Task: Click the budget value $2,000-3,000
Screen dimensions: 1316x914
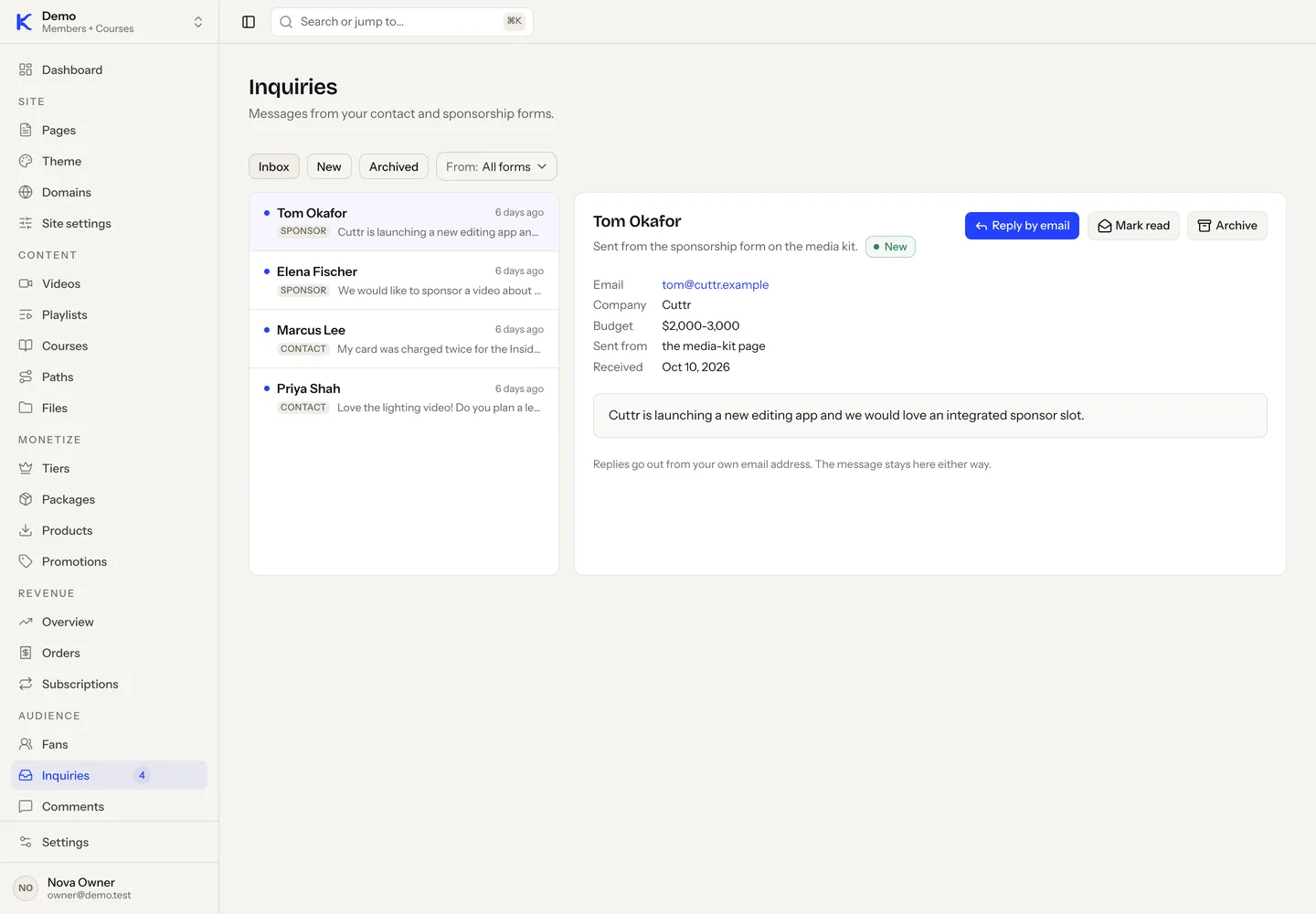Action: tap(701, 325)
